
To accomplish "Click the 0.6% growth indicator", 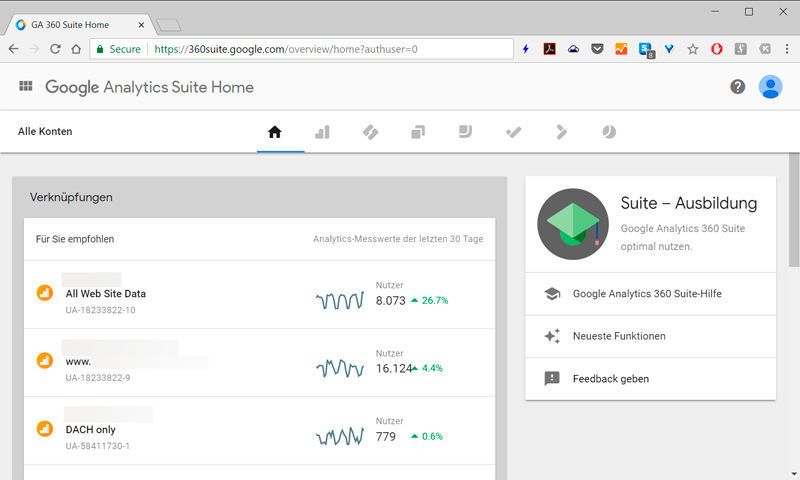I will tap(427, 436).
